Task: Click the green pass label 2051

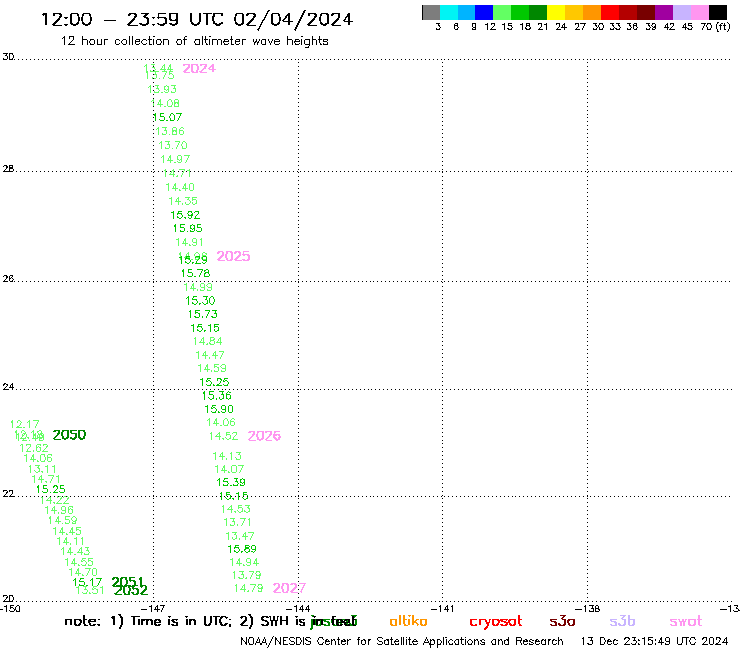Action: pos(128,582)
